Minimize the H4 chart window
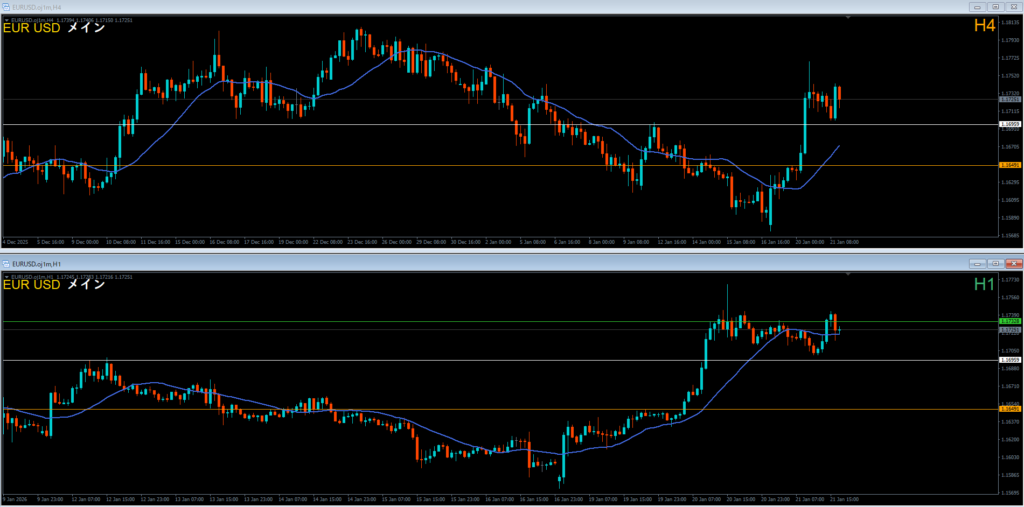1024x507 pixels. (978, 6)
